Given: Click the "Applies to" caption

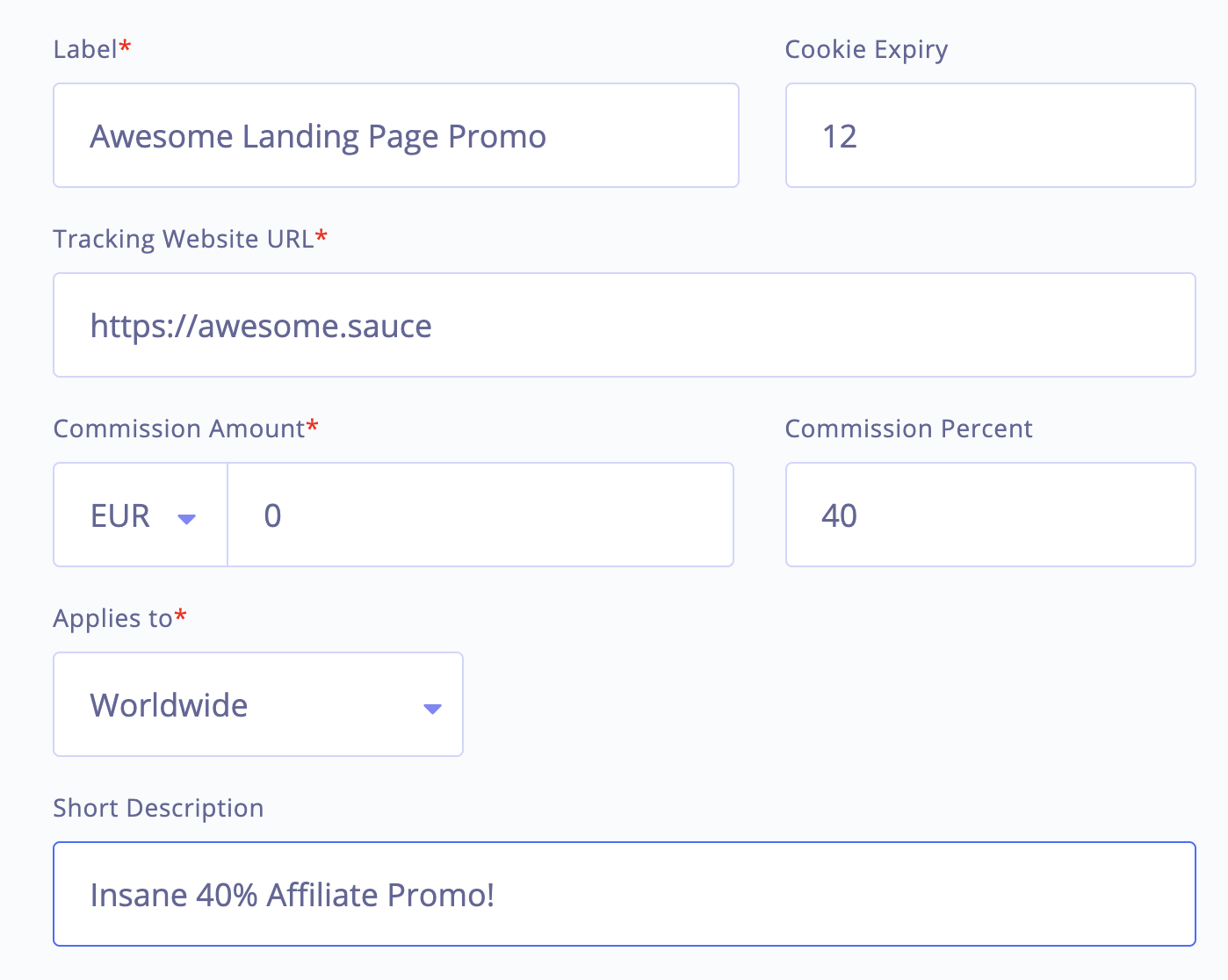Looking at the screenshot, I should [112, 618].
